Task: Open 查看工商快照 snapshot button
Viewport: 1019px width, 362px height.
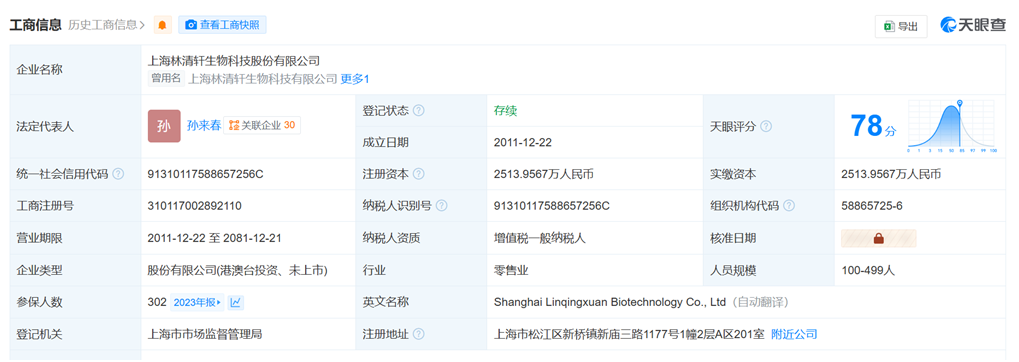Action: [222, 25]
